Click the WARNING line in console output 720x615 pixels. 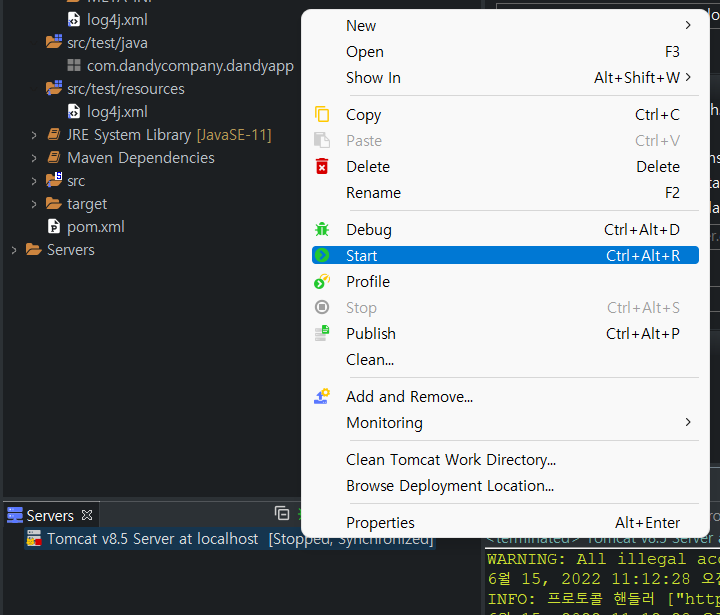(x=603, y=559)
